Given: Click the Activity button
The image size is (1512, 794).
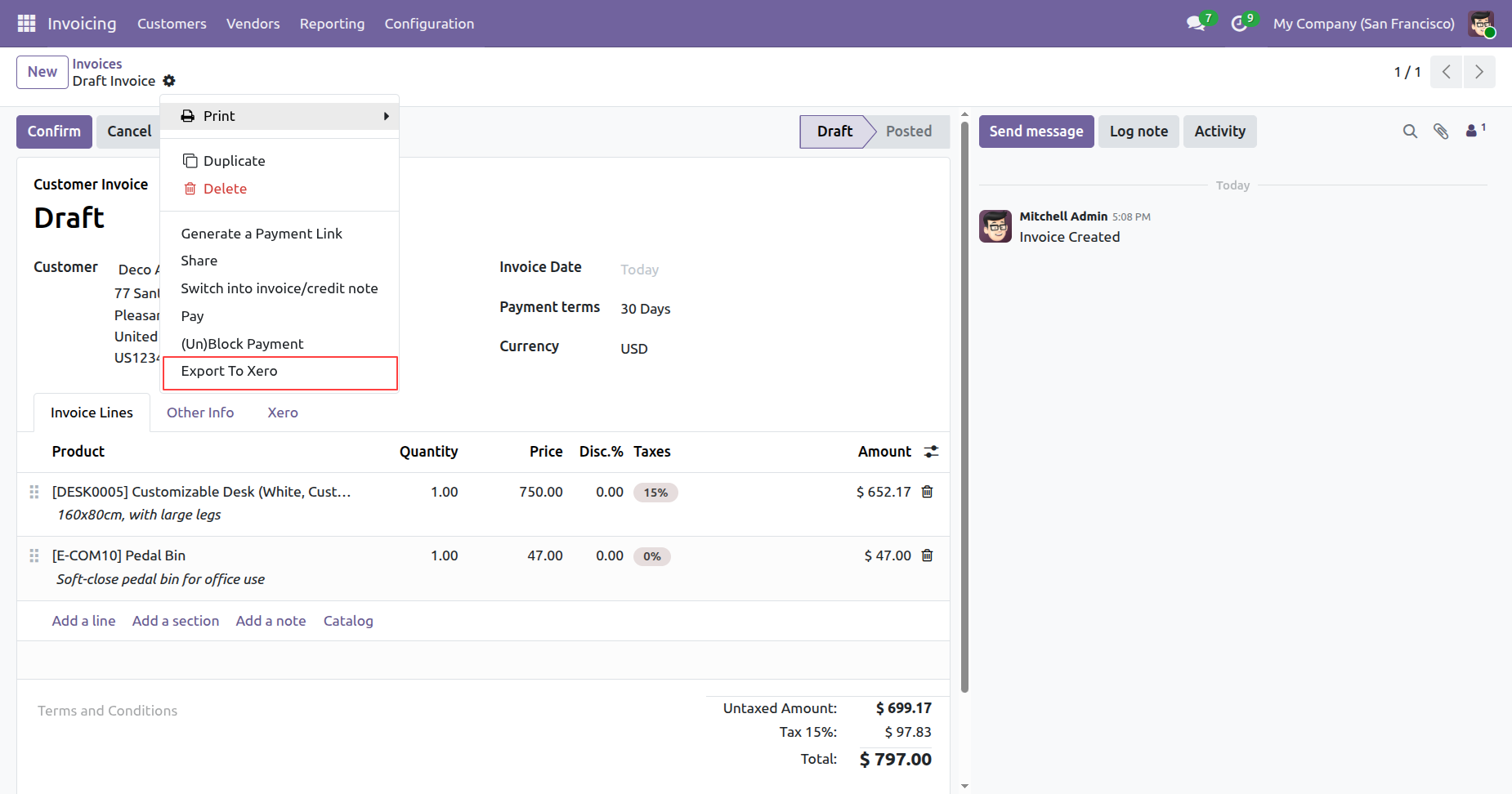Looking at the screenshot, I should click(1219, 132).
